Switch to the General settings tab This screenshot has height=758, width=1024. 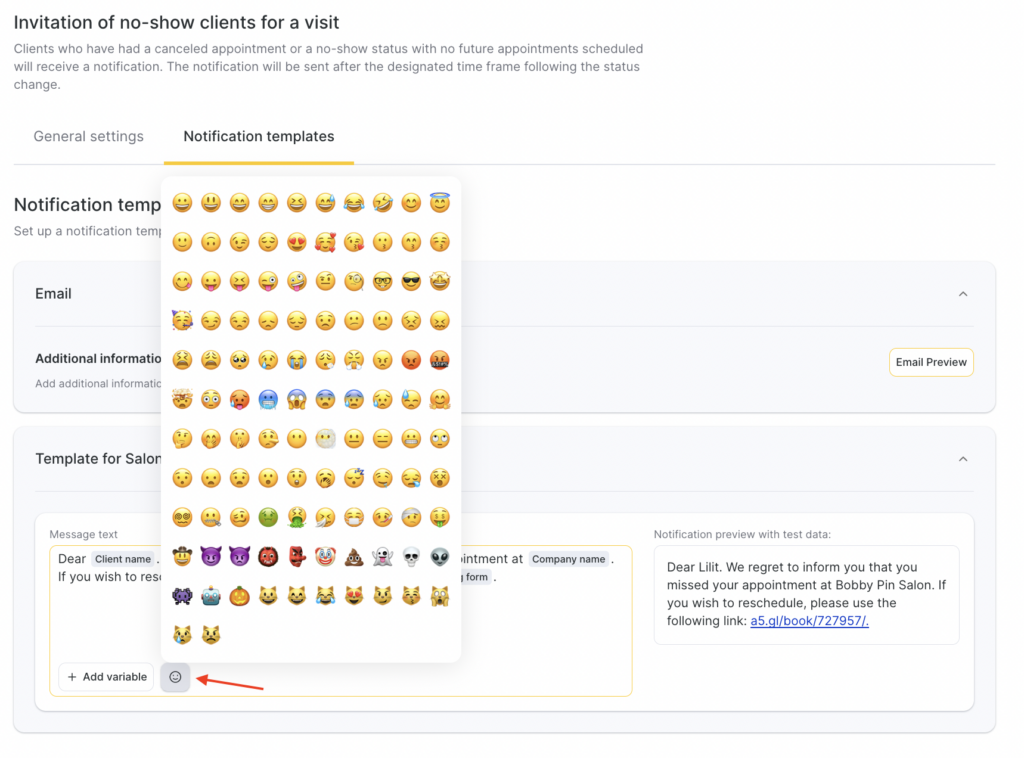[89, 137]
